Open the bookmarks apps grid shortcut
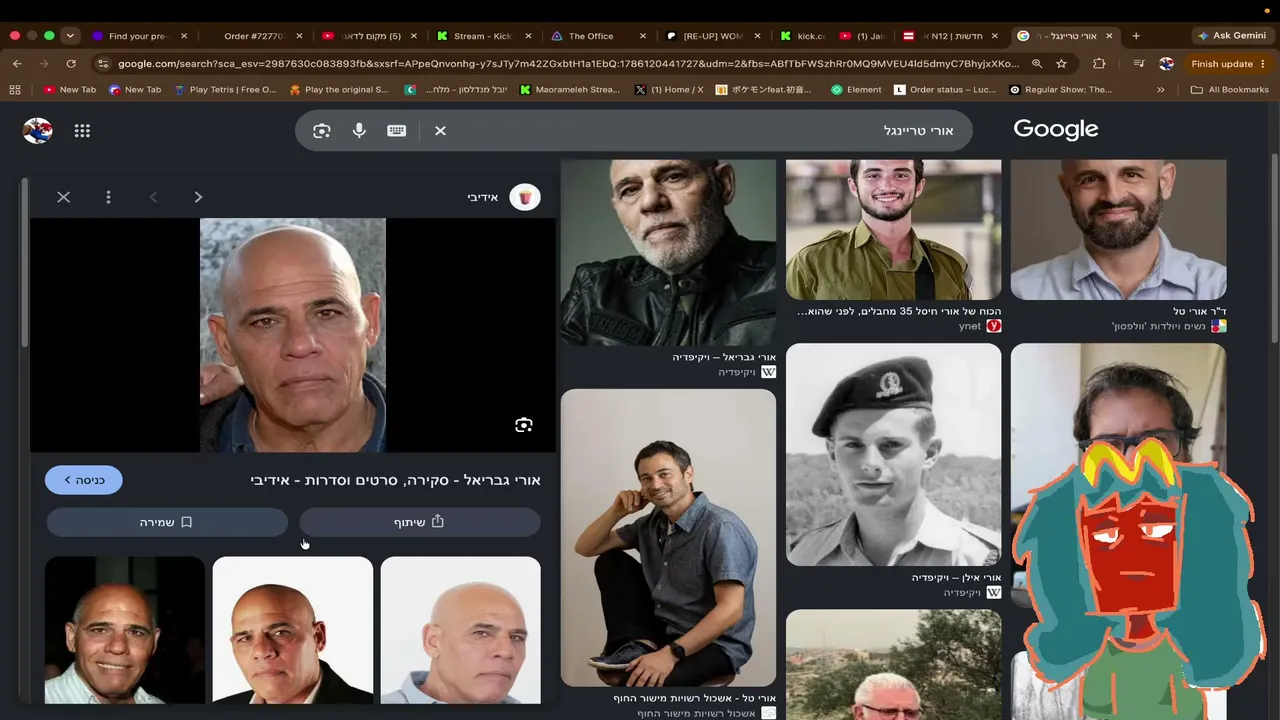Screen dimensions: 1280x720 (15, 89)
